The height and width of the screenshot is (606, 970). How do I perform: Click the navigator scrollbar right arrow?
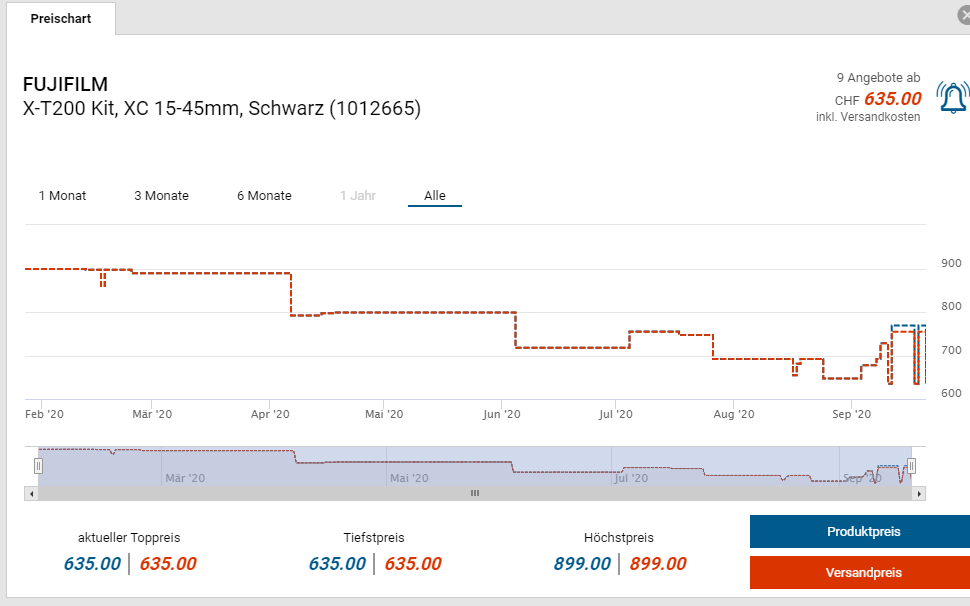click(x=919, y=493)
